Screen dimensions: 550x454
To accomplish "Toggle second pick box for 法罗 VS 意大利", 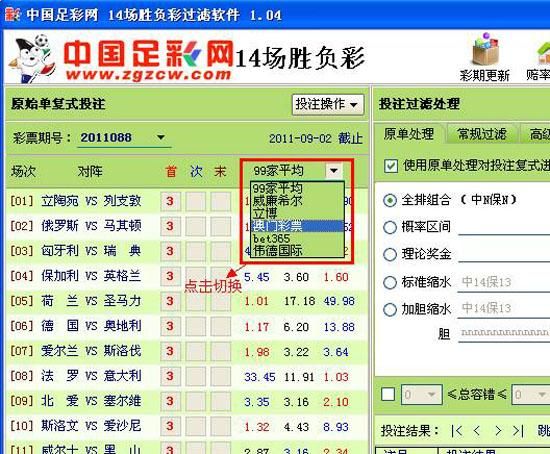I will pos(195,376).
